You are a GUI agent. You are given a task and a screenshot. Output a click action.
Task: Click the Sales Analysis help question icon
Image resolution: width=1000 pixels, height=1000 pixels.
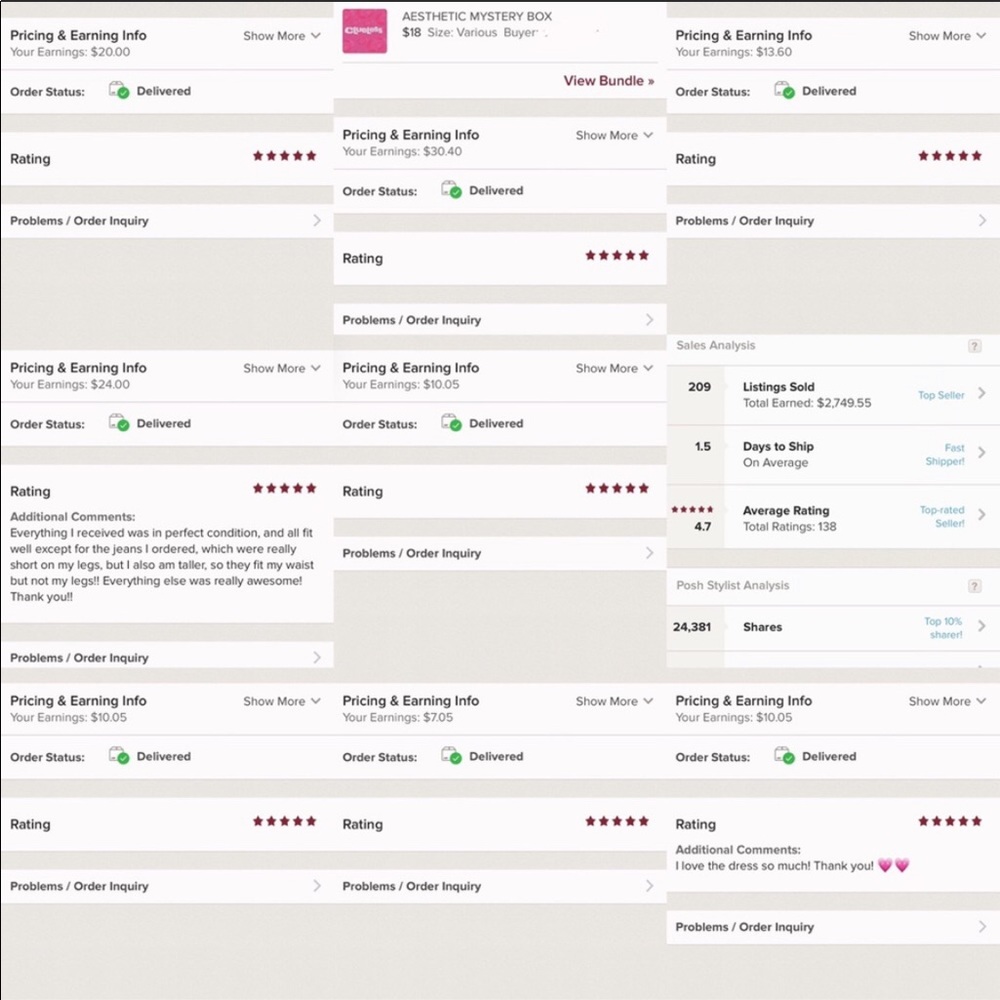point(974,346)
